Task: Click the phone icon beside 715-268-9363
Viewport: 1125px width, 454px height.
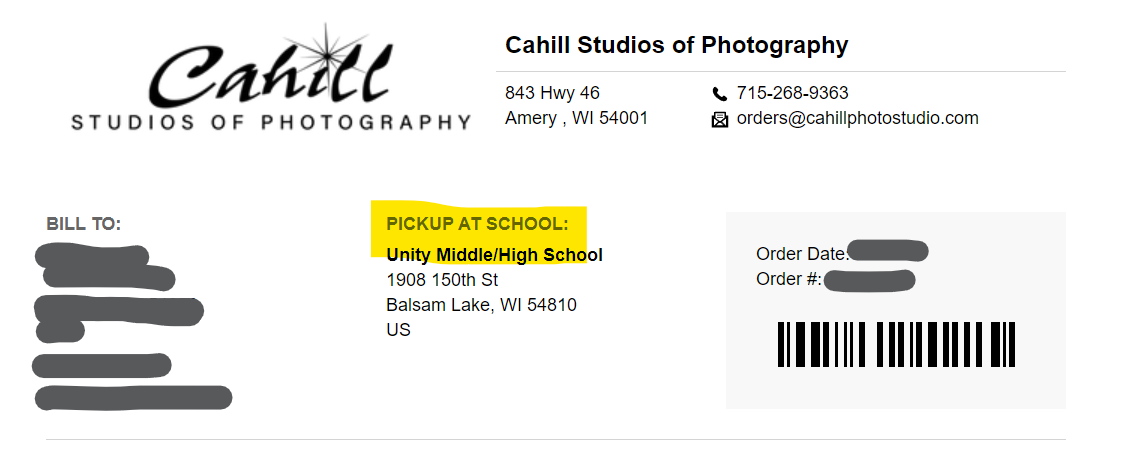Action: 719,94
